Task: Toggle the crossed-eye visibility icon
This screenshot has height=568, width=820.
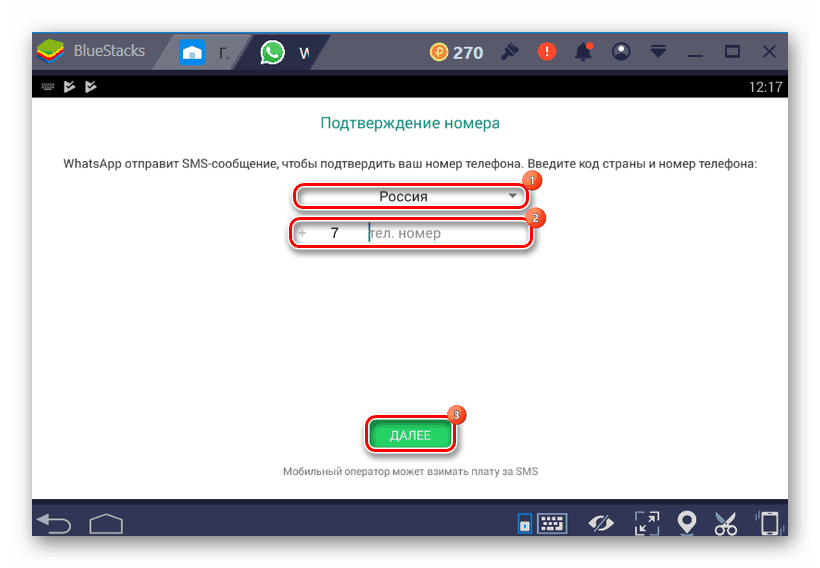Action: [601, 523]
